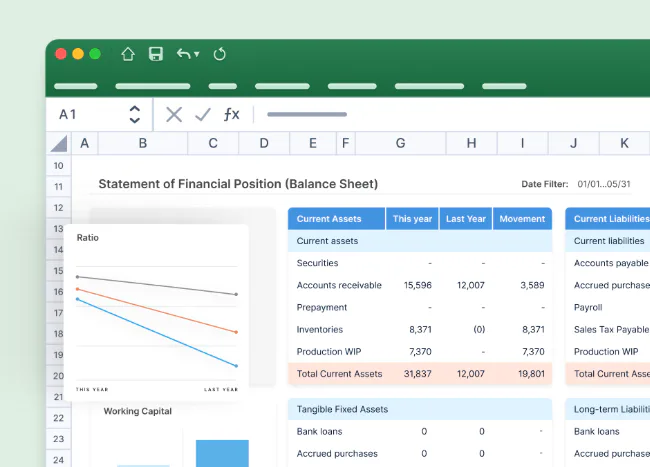Image resolution: width=650 pixels, height=467 pixels.
Task: Select column G header
Action: point(400,143)
